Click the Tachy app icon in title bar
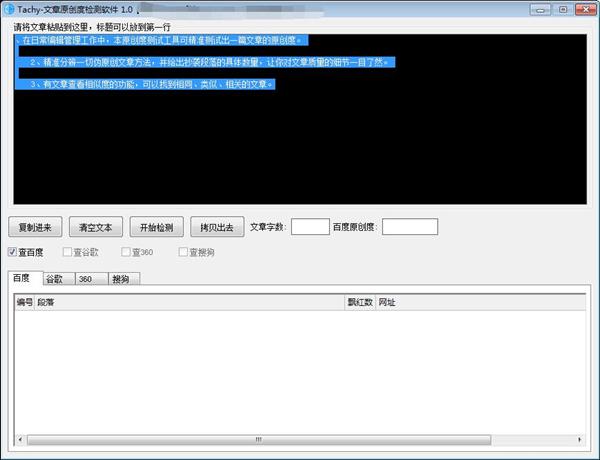This screenshot has height=460, width=600. (x=9, y=9)
